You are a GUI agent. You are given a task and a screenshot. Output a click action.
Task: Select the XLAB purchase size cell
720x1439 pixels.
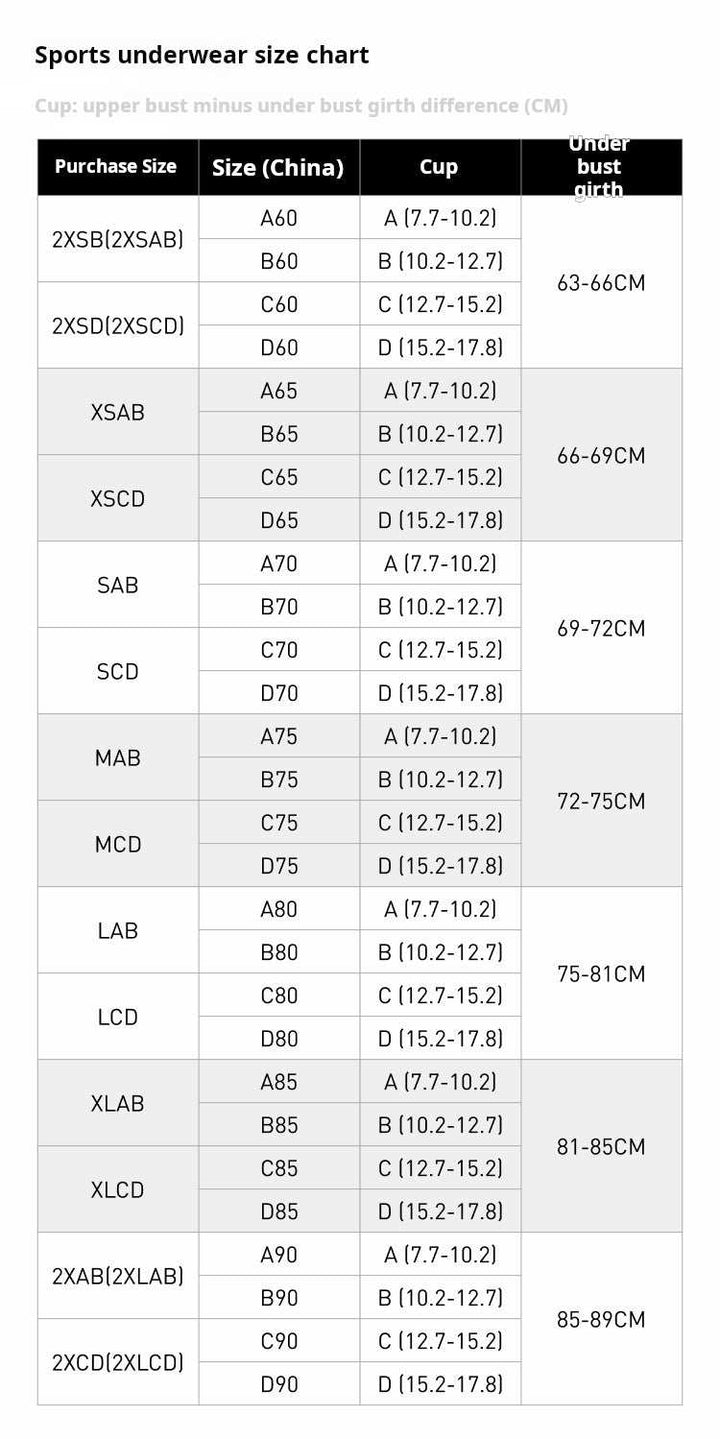point(118,1103)
